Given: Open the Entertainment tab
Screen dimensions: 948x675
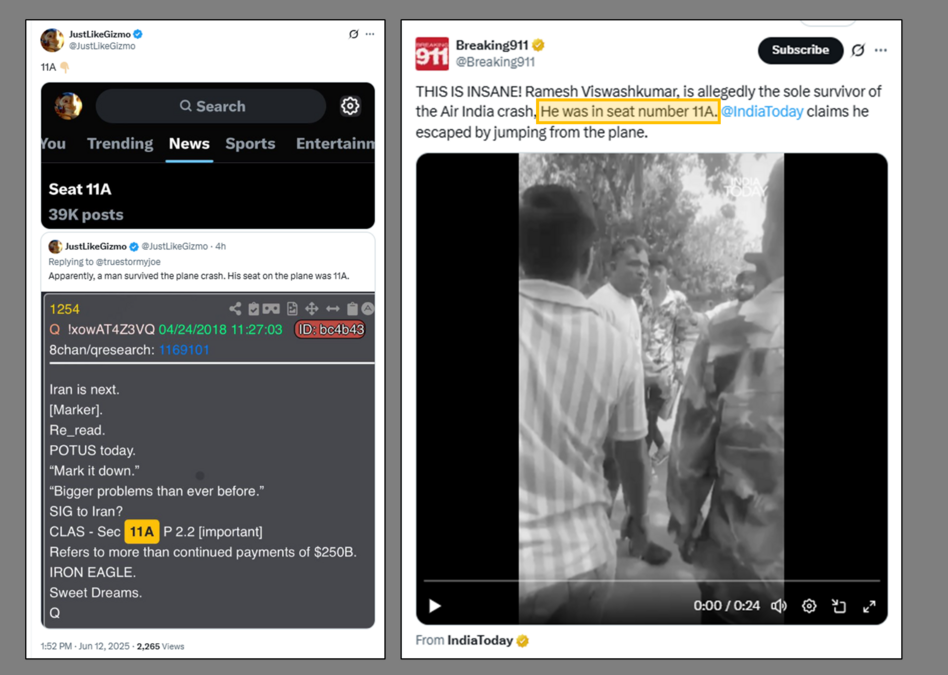Looking at the screenshot, I should (x=335, y=143).
